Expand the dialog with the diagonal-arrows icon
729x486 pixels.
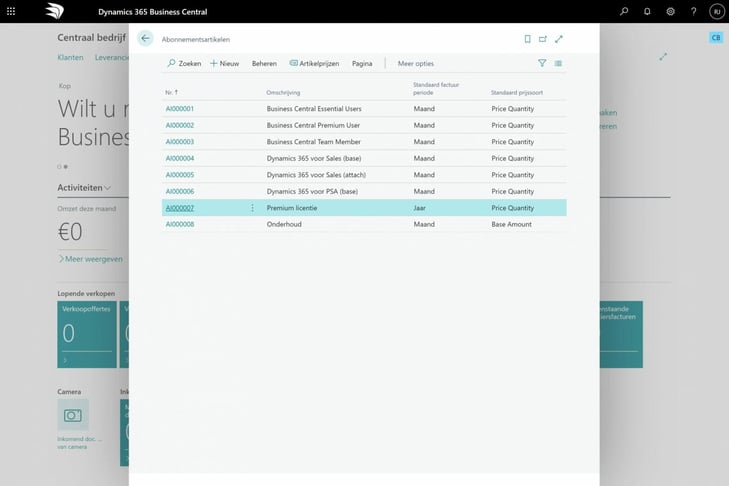[x=559, y=39]
